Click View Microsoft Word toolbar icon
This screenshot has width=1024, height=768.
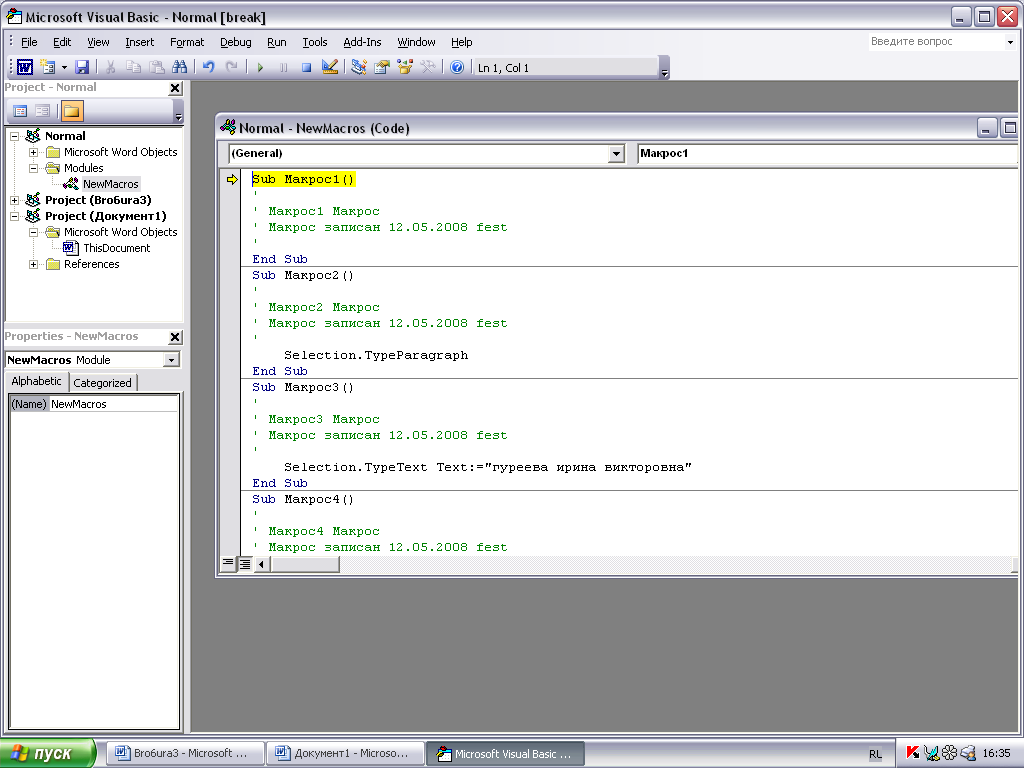pos(25,67)
